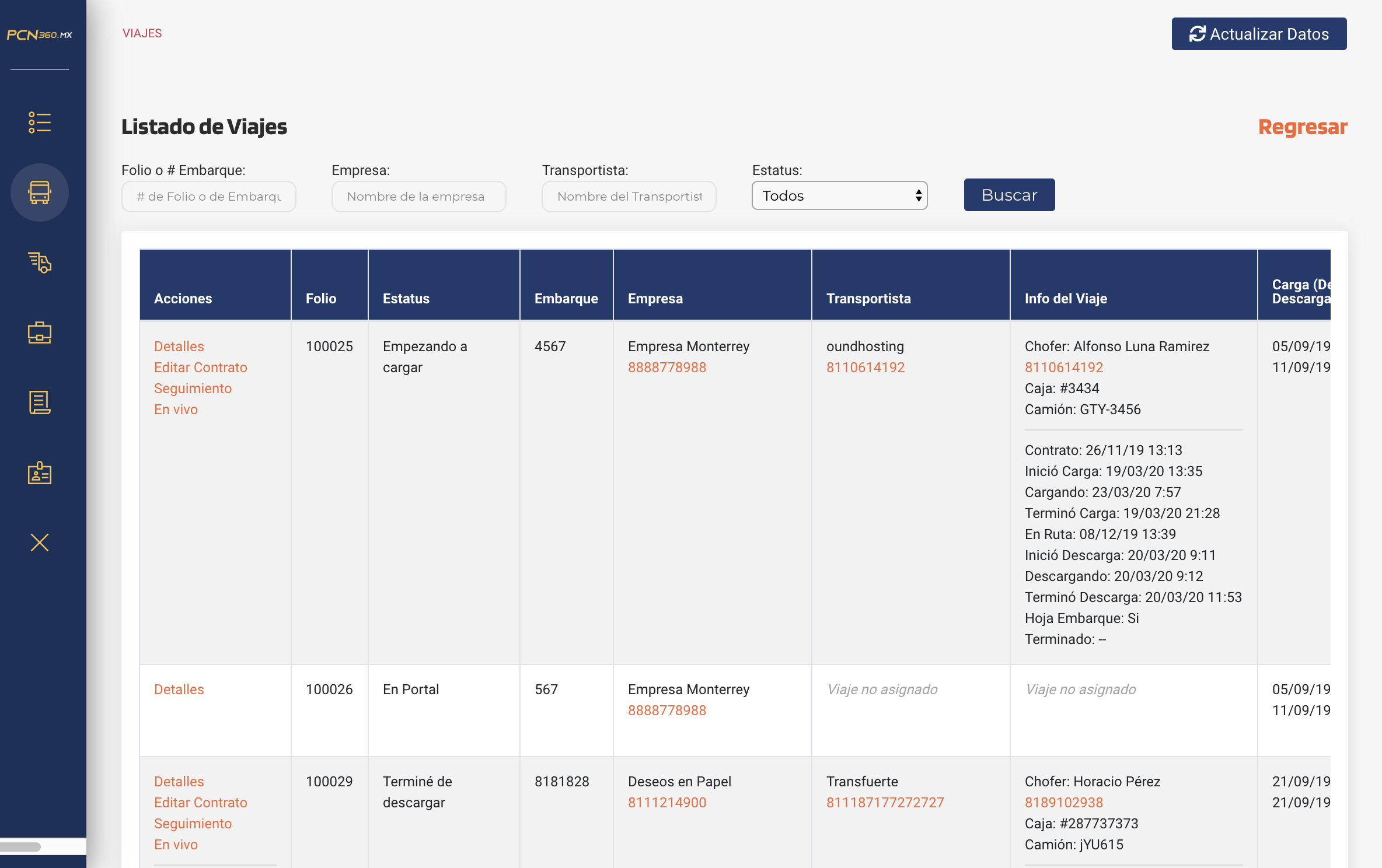This screenshot has height=868, width=1382.
Task: Click the X icon in the sidebar
Action: coord(40,542)
